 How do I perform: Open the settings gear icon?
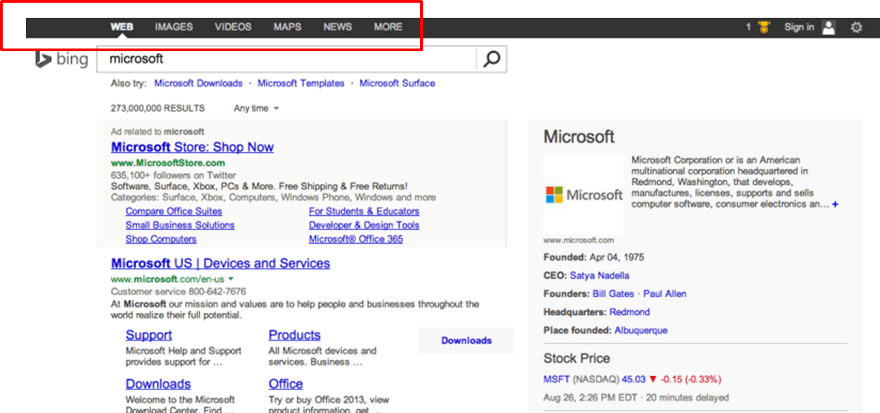(856, 28)
